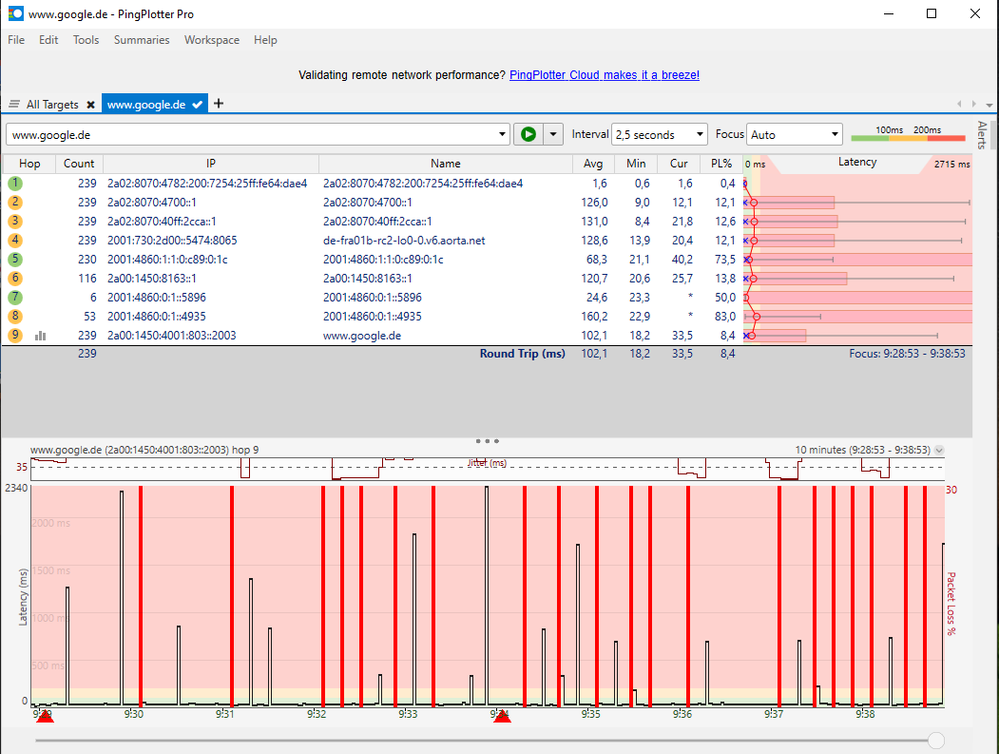Click the Avg value 160,2 for hop 8

click(594, 316)
